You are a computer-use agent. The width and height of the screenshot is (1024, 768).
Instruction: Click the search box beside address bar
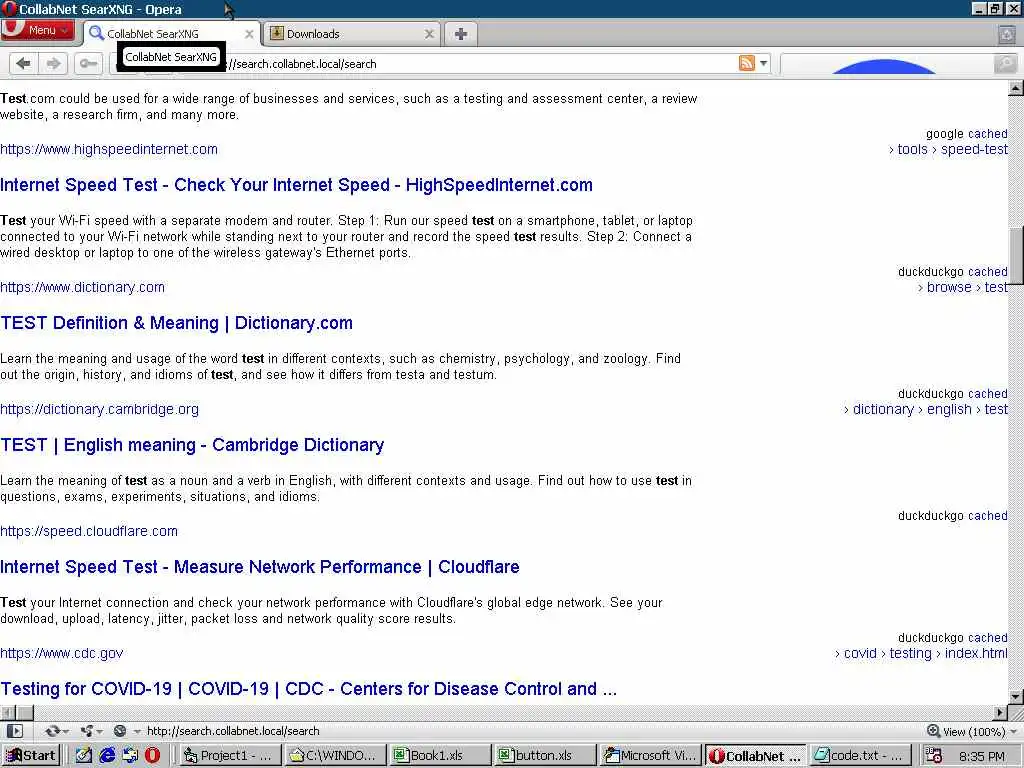886,64
